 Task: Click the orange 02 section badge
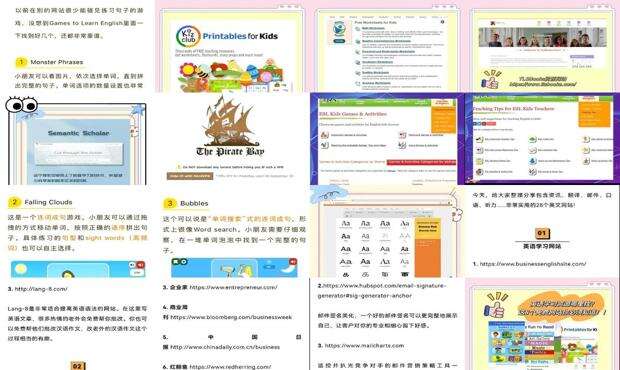pyautogui.click(x=78, y=366)
